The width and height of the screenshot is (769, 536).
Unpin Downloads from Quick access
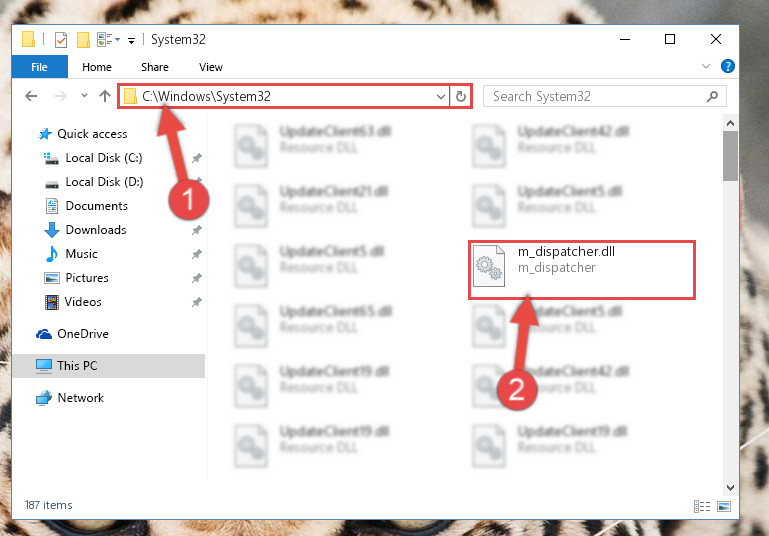tap(197, 230)
